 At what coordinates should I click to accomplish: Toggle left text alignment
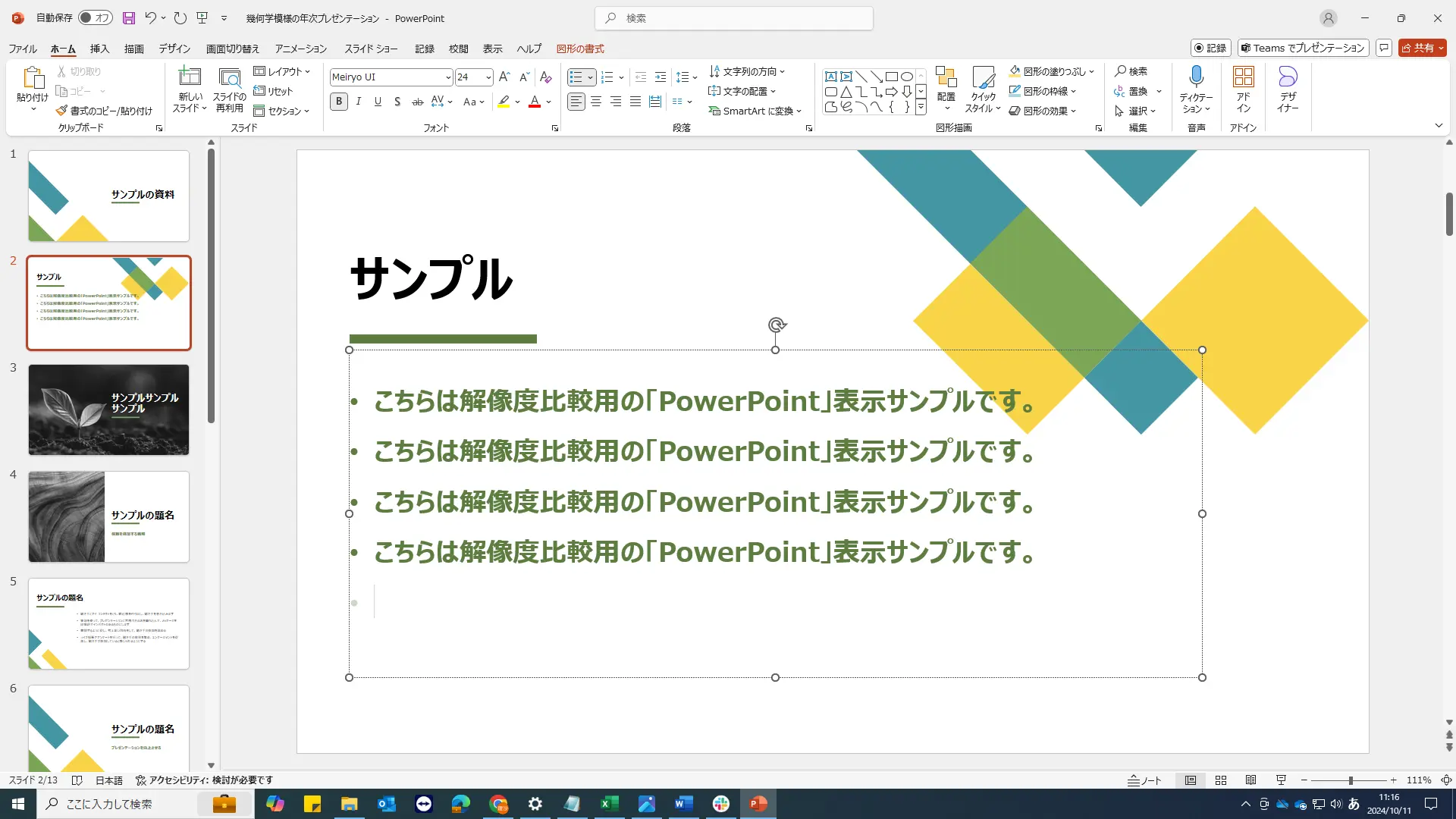pos(576,102)
